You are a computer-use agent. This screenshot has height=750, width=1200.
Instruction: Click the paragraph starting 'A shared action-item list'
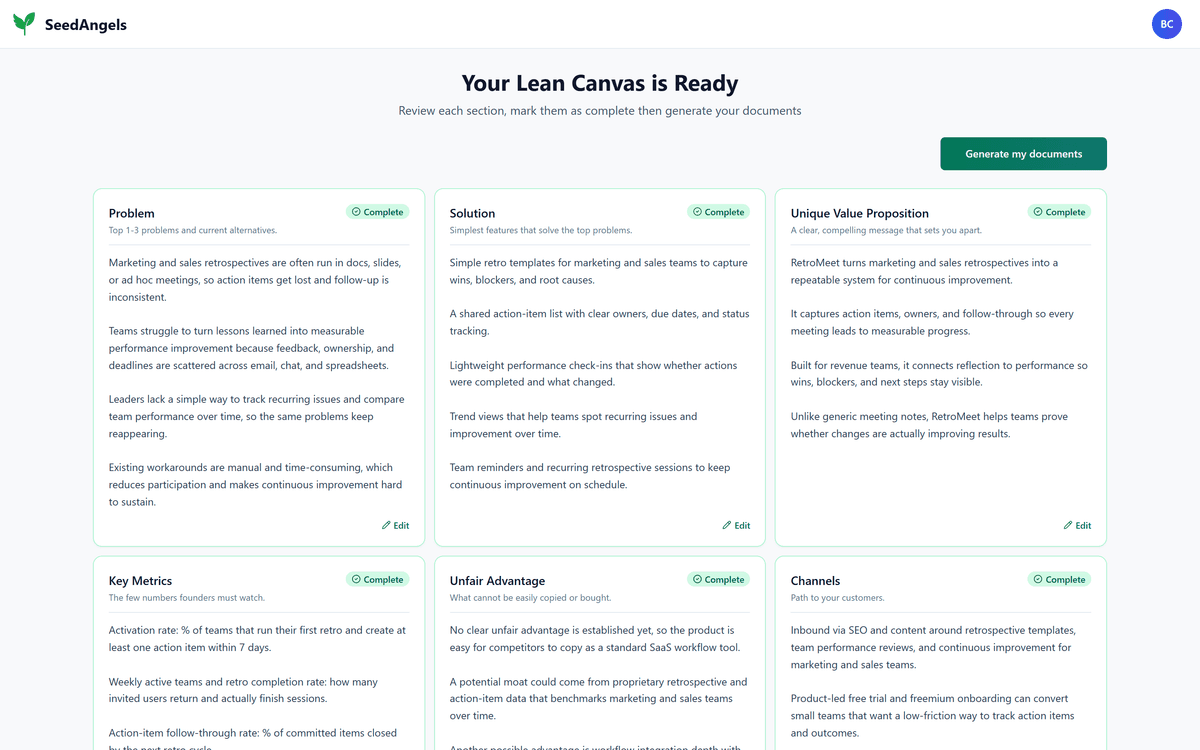(x=600, y=322)
